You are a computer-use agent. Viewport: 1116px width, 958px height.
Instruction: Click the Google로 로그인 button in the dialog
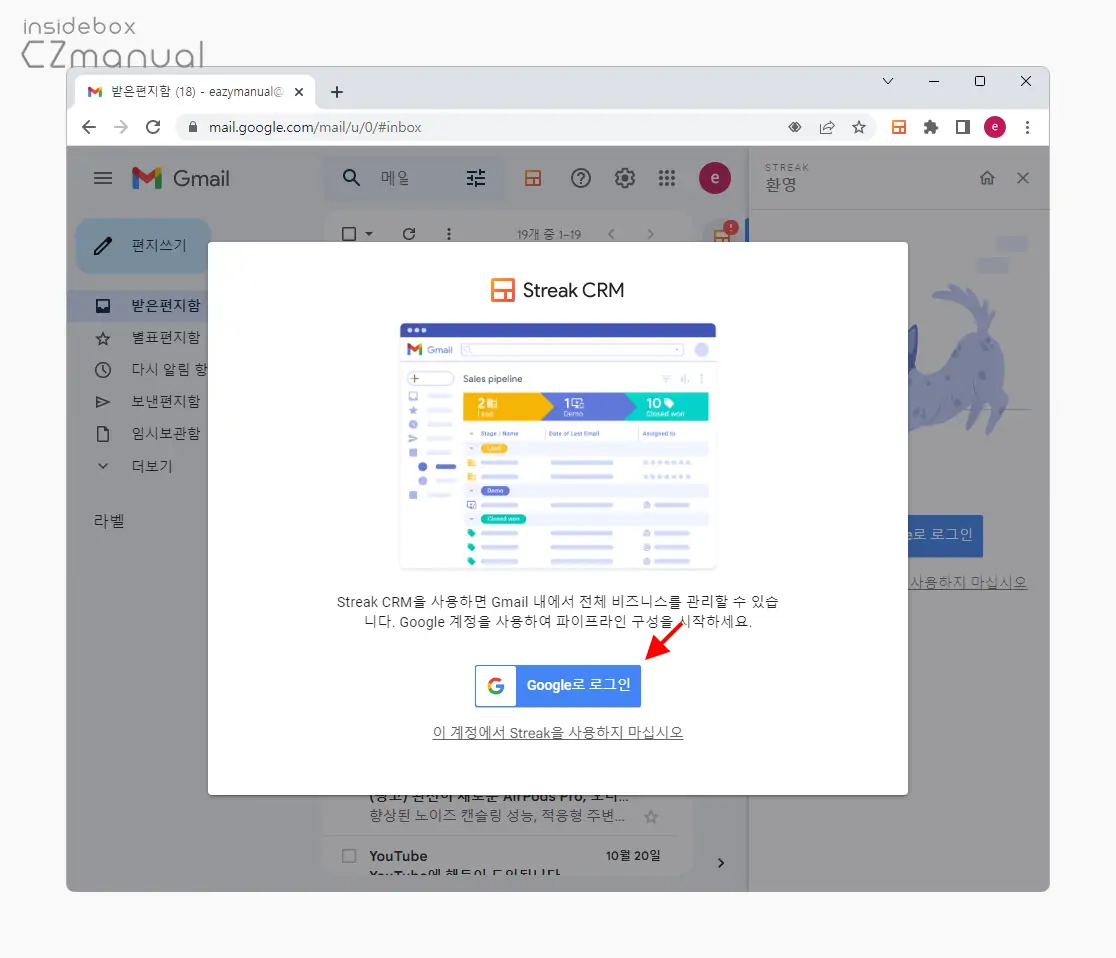coord(557,685)
